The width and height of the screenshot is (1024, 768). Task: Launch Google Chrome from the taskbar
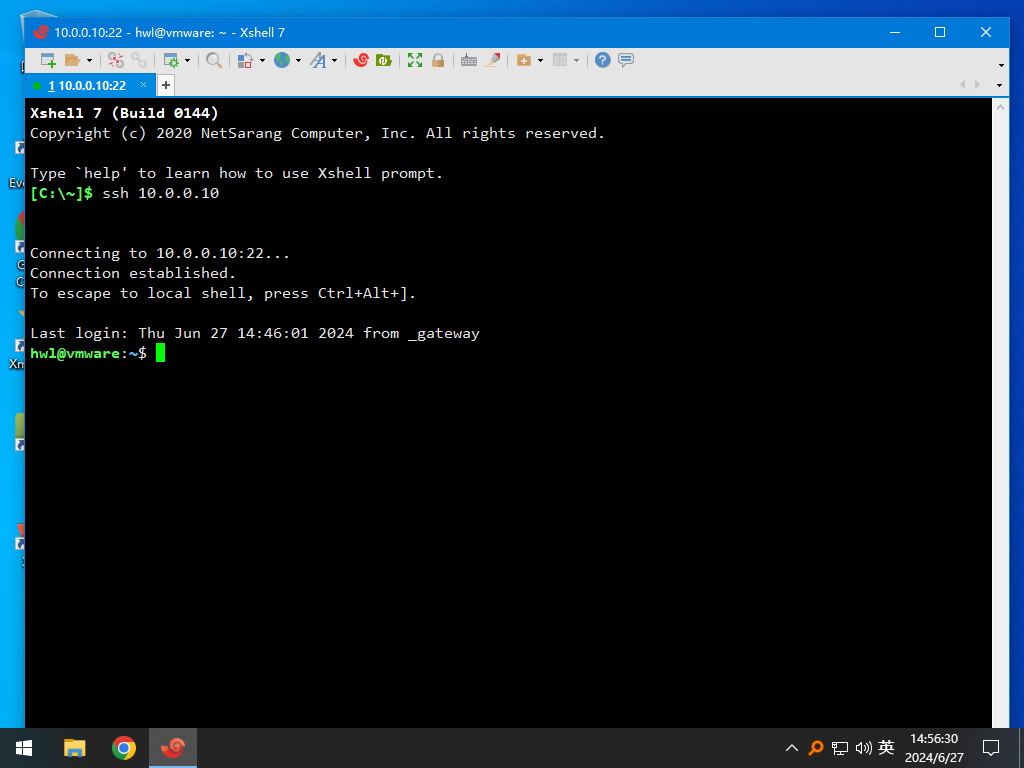[x=124, y=748]
